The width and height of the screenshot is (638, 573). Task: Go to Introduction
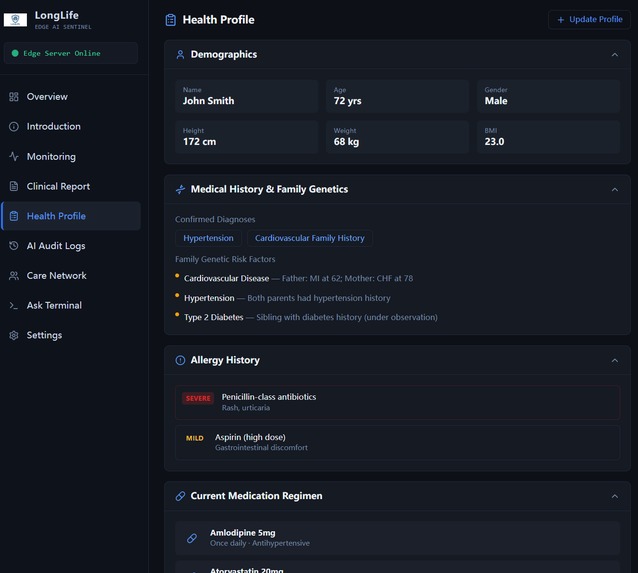tap(71, 127)
